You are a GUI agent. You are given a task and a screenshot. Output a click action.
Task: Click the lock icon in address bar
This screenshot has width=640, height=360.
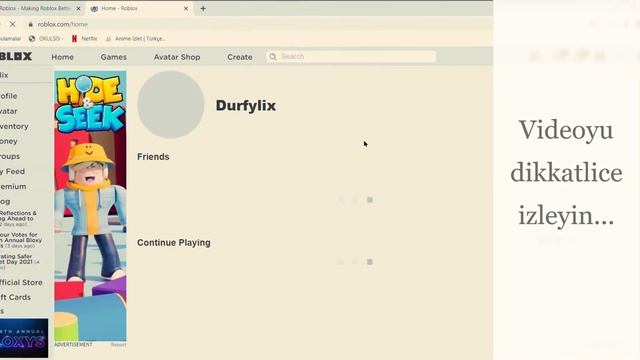coord(30,24)
